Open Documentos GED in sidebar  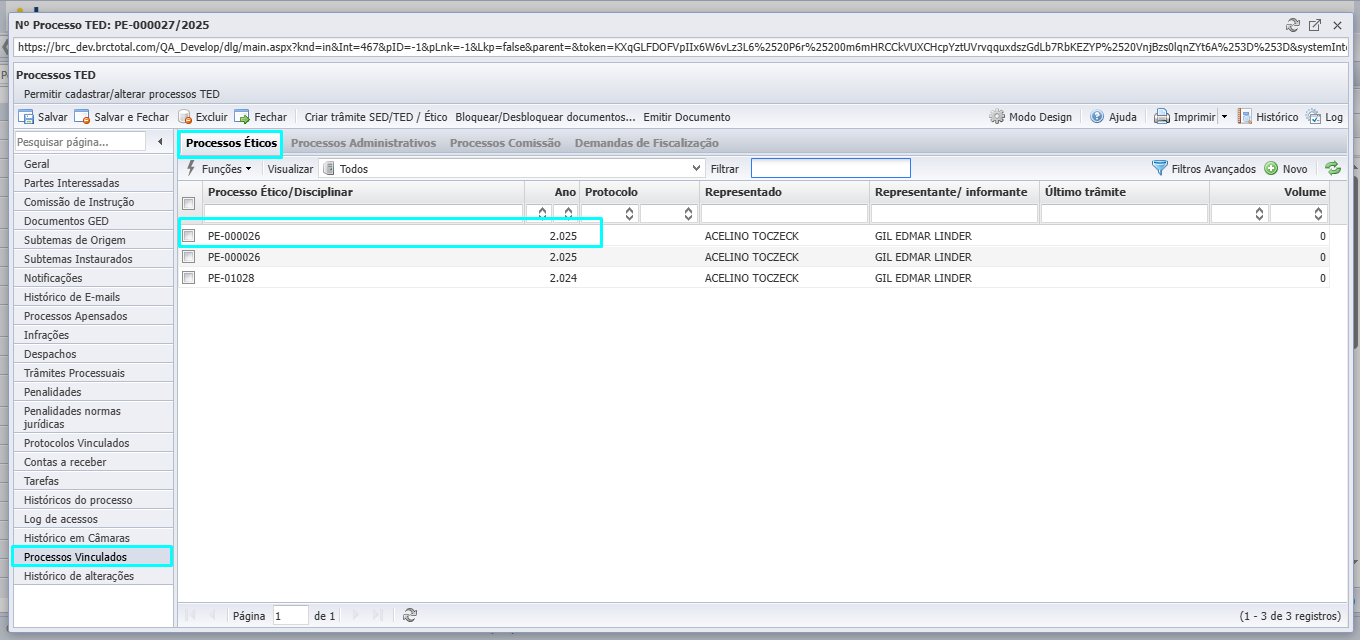[x=93, y=221]
